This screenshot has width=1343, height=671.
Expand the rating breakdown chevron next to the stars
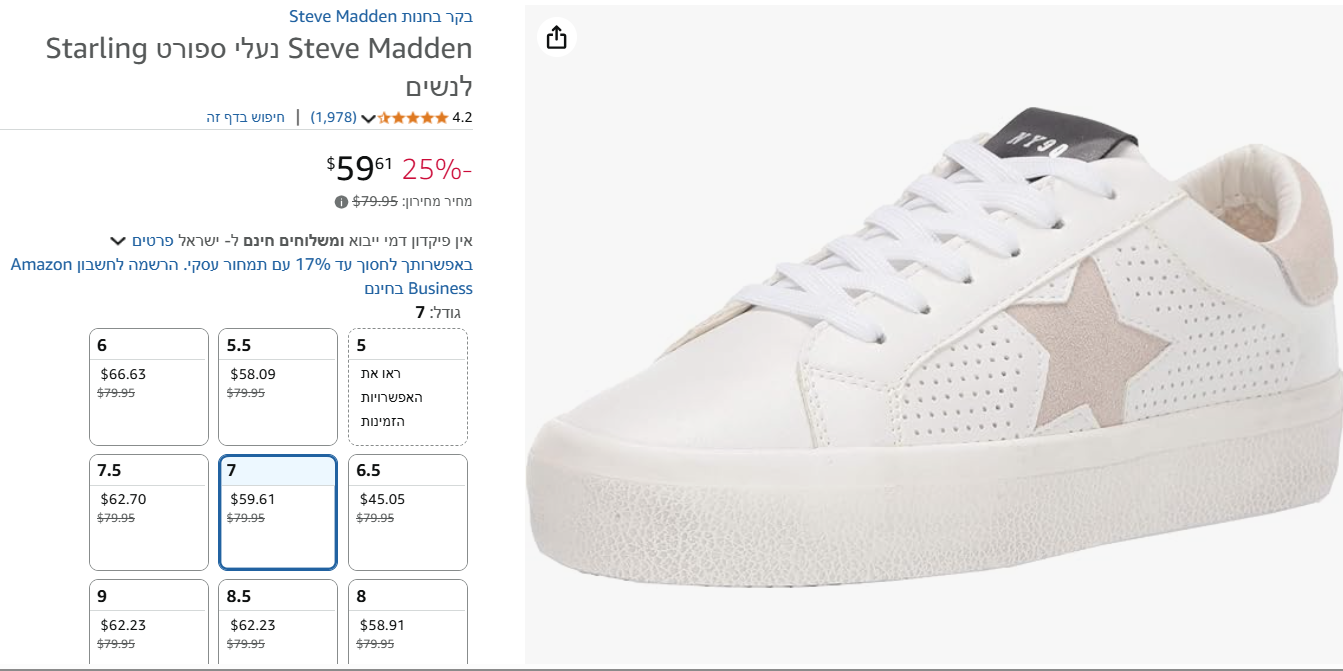click(368, 119)
